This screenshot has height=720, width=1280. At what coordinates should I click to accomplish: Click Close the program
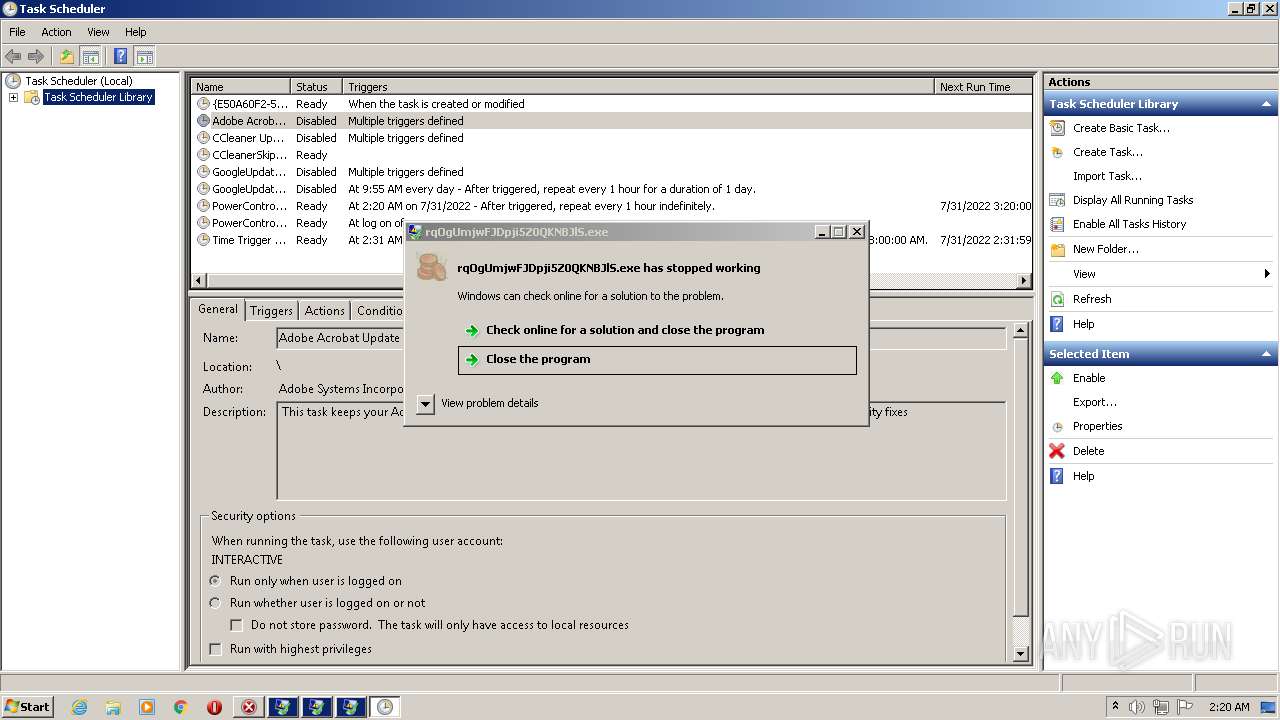tap(657, 360)
